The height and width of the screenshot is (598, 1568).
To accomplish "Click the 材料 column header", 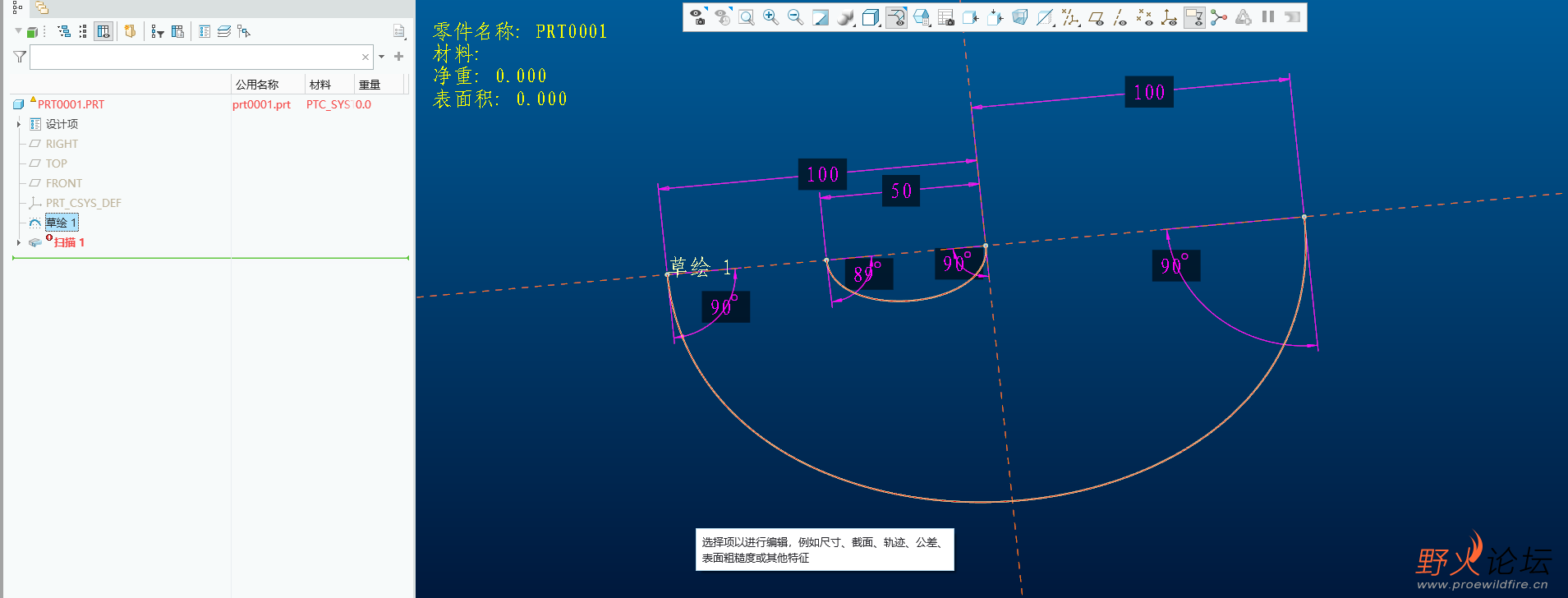I will pyautogui.click(x=320, y=85).
